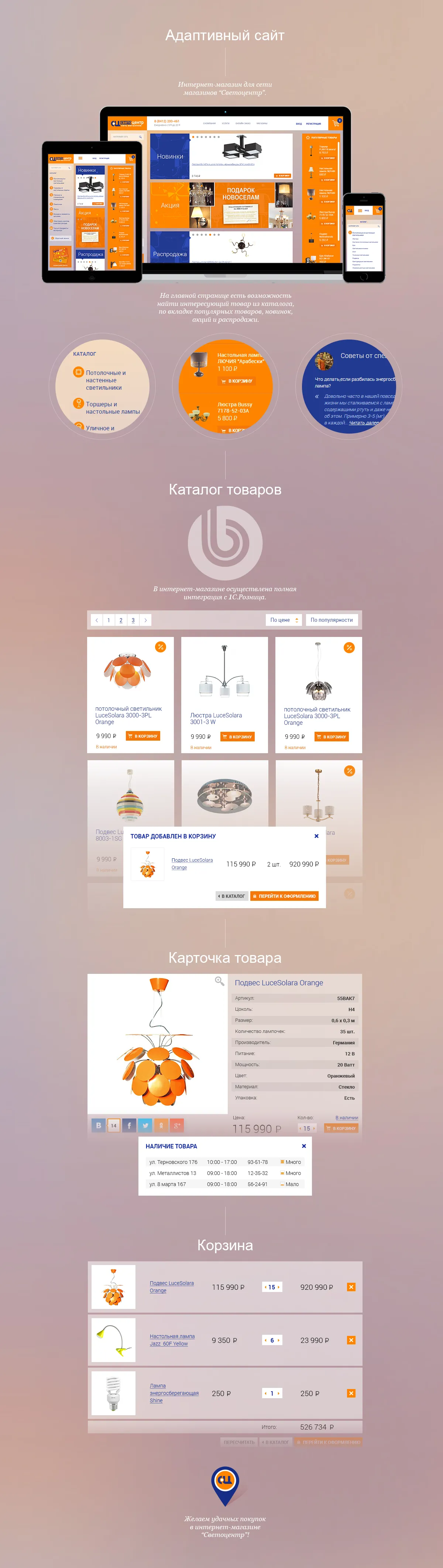Go to next catalog page arrow
Viewport: 443px width, 1568px height.
pyautogui.click(x=145, y=620)
